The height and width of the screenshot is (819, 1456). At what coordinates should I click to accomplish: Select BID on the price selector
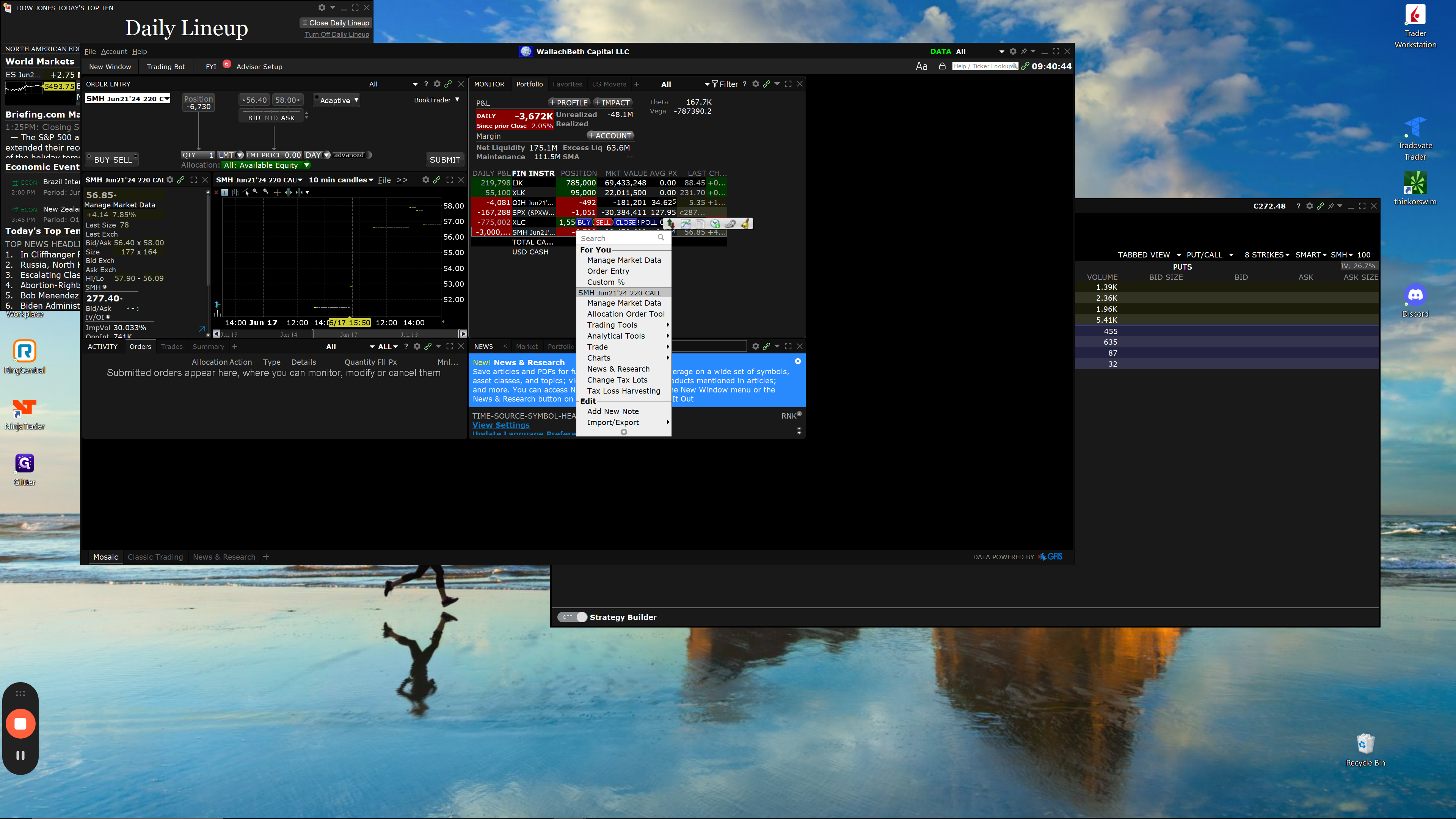pos(254,118)
